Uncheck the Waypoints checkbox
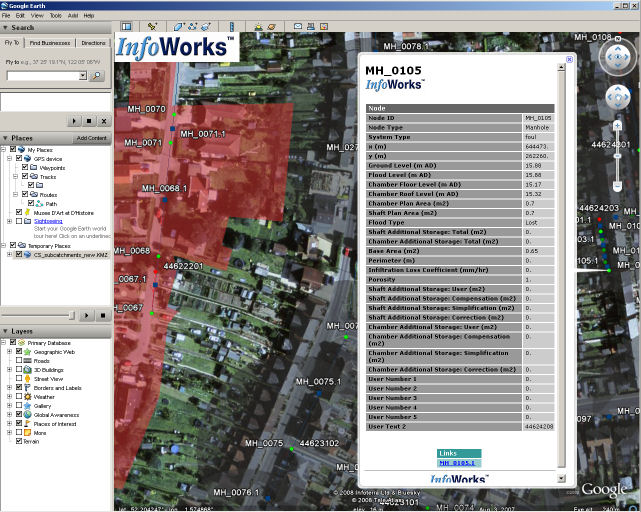This screenshot has height=512, width=641. (x=25, y=167)
